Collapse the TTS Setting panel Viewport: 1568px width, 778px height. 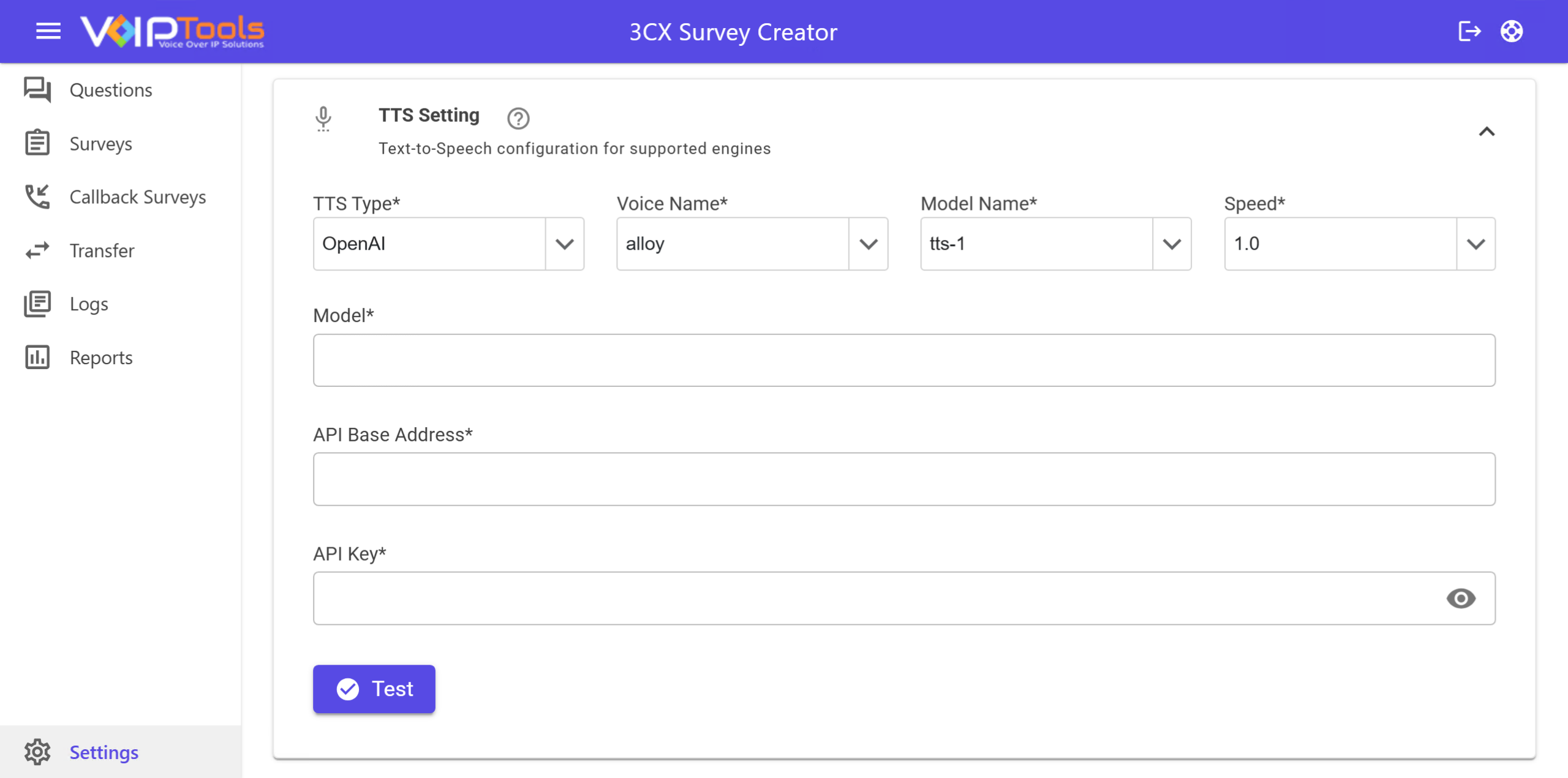pos(1487,132)
